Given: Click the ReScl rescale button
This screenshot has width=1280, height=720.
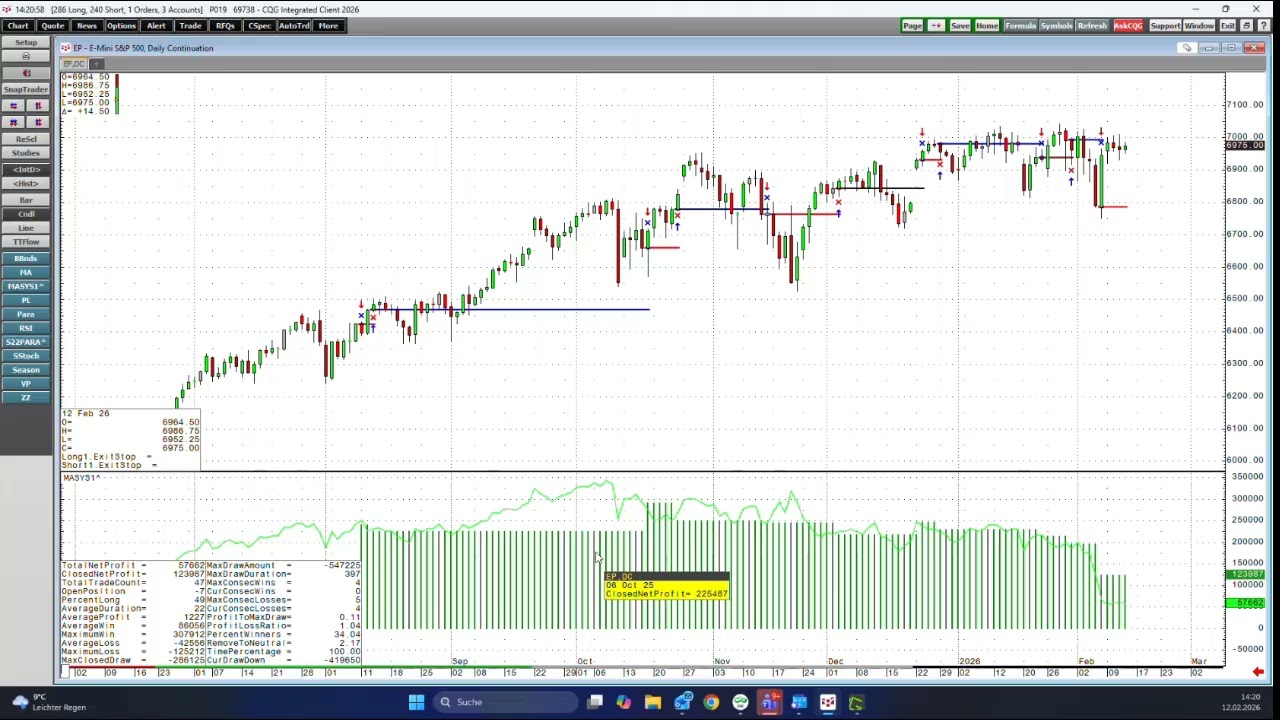Looking at the screenshot, I should click(x=26, y=139).
